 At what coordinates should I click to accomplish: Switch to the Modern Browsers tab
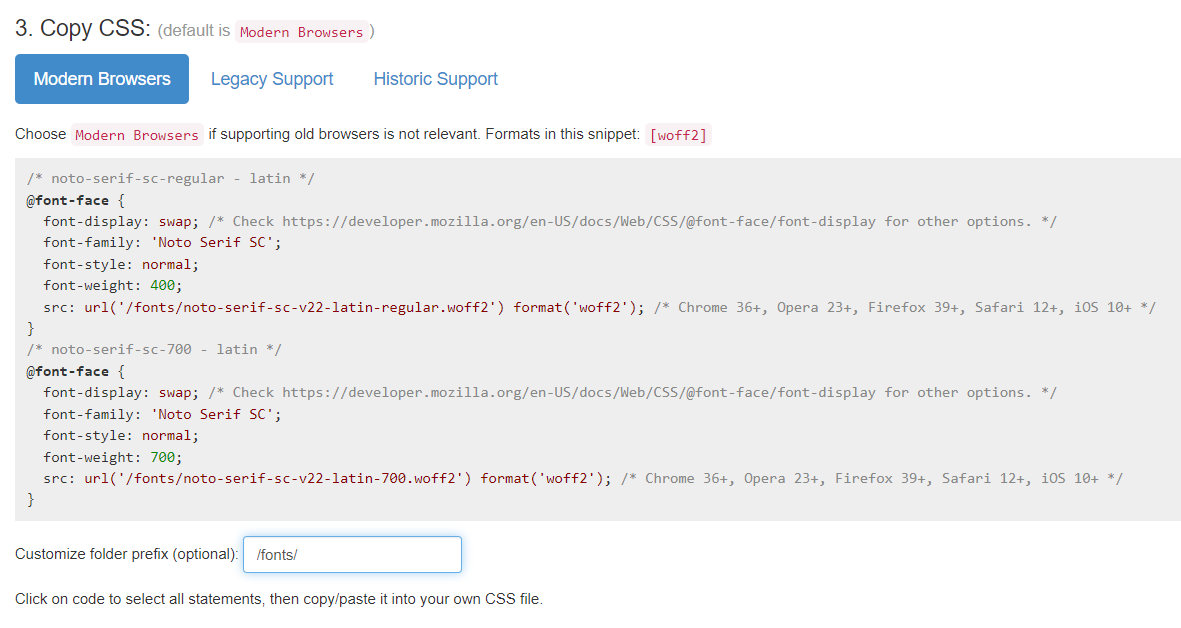pos(102,79)
